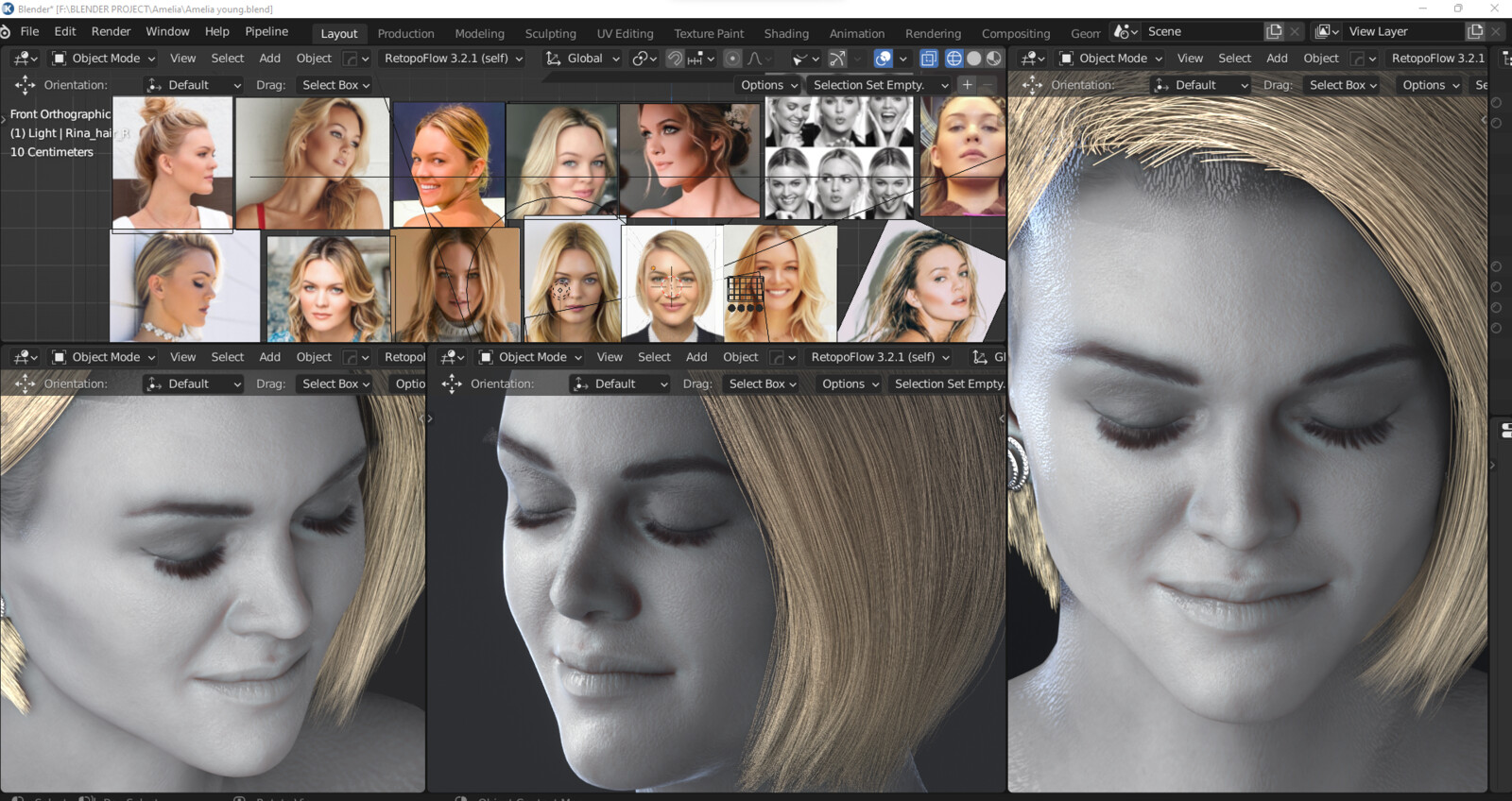The image size is (1512, 801).
Task: Open the Blender logo application menu
Action: point(7,31)
